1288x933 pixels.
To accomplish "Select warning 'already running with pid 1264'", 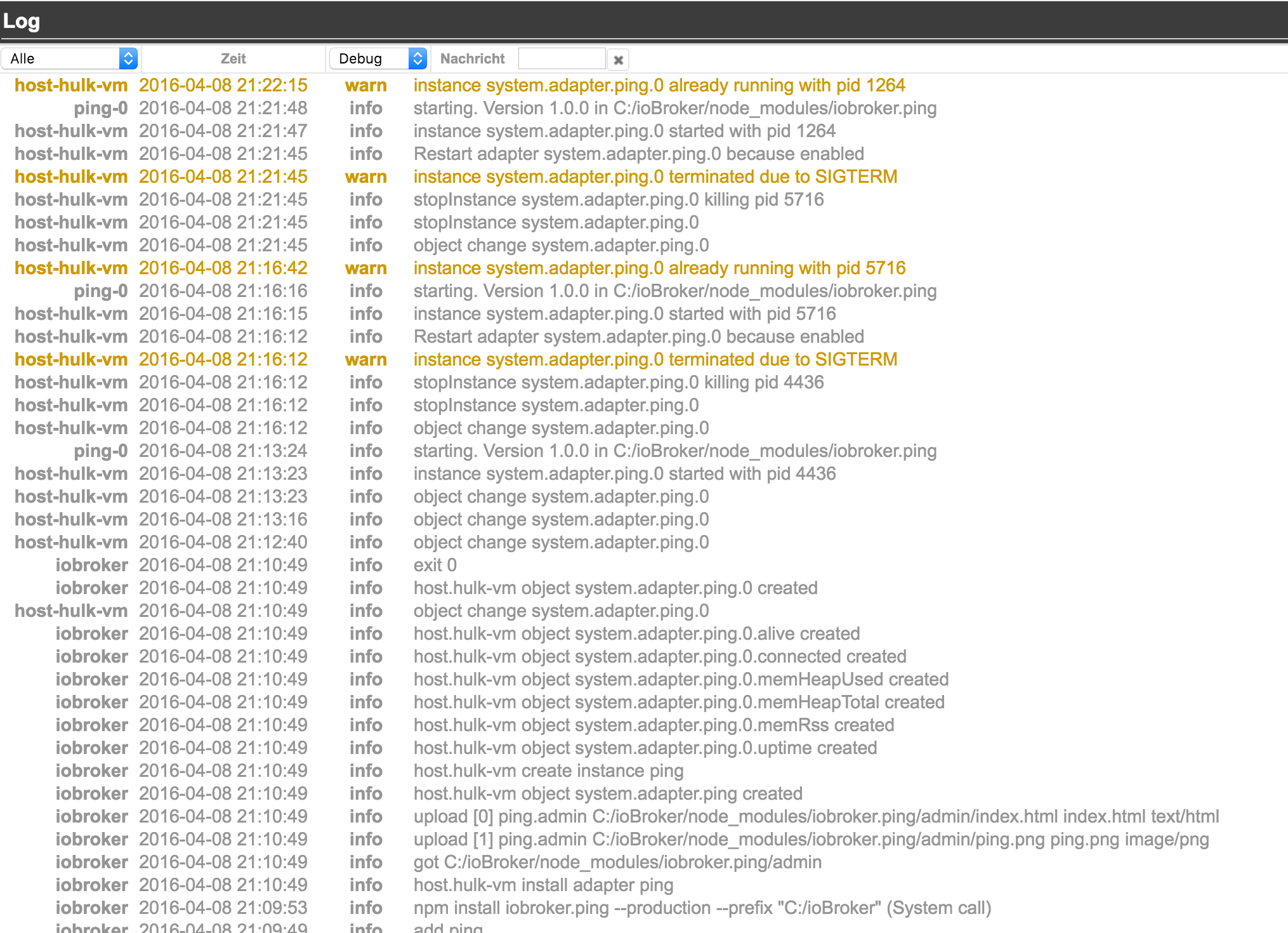I will 659,85.
